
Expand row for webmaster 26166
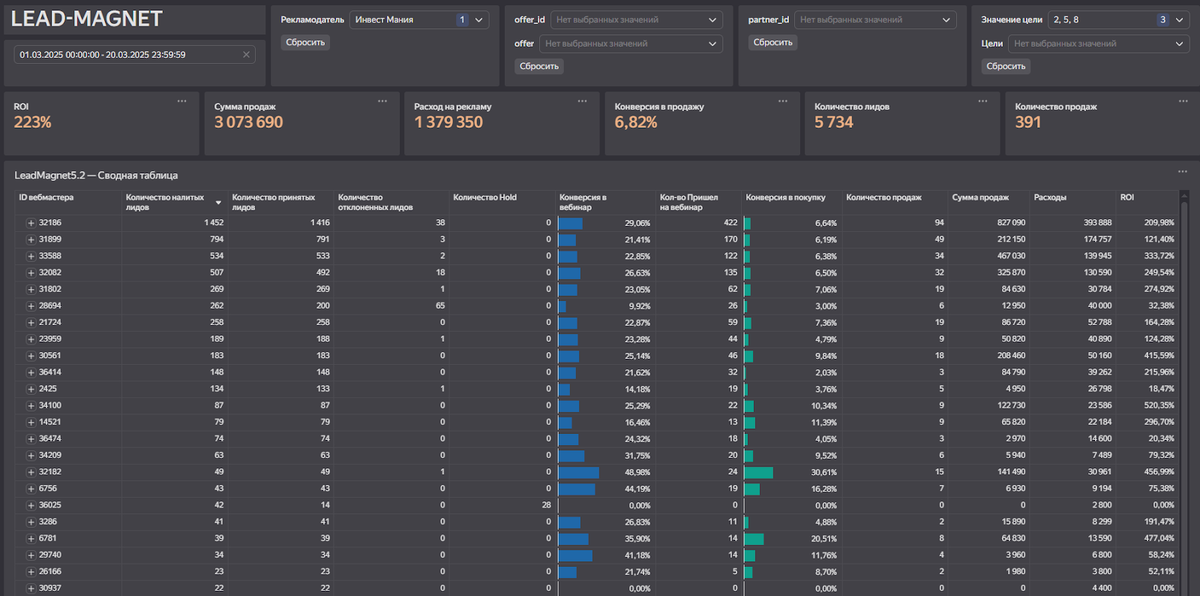click(30, 572)
